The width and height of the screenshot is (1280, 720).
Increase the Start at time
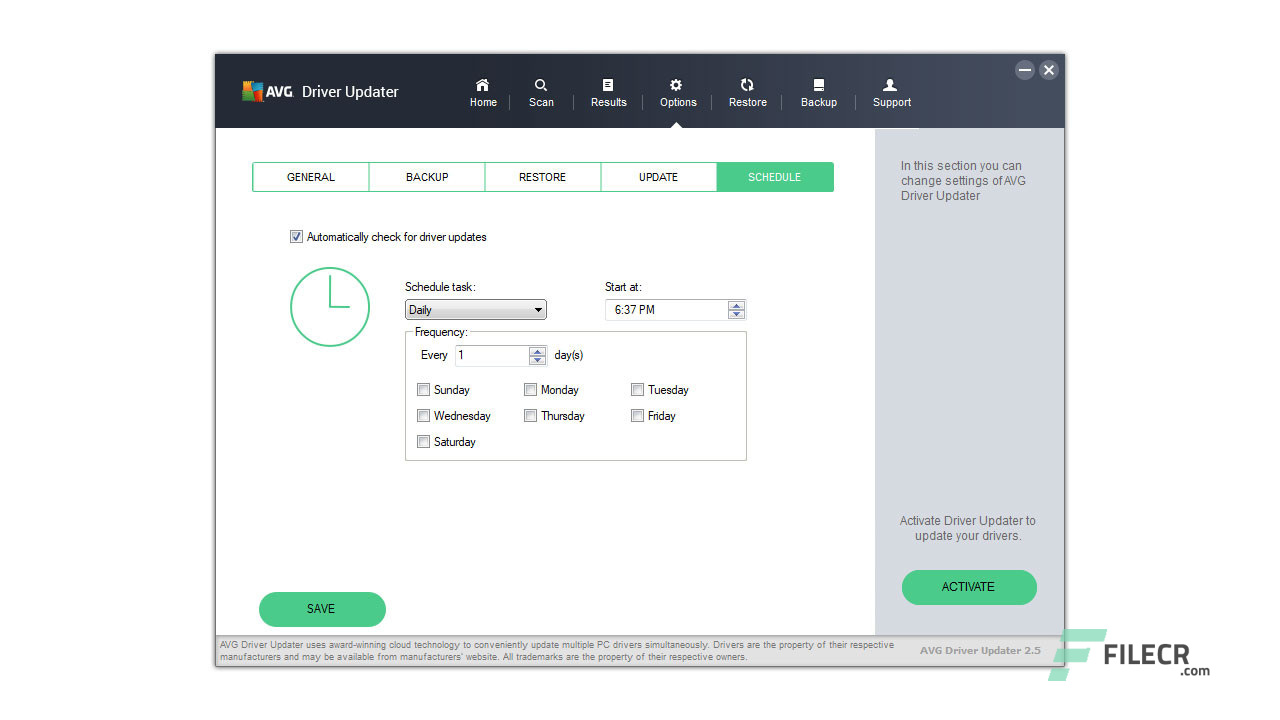pos(737,306)
